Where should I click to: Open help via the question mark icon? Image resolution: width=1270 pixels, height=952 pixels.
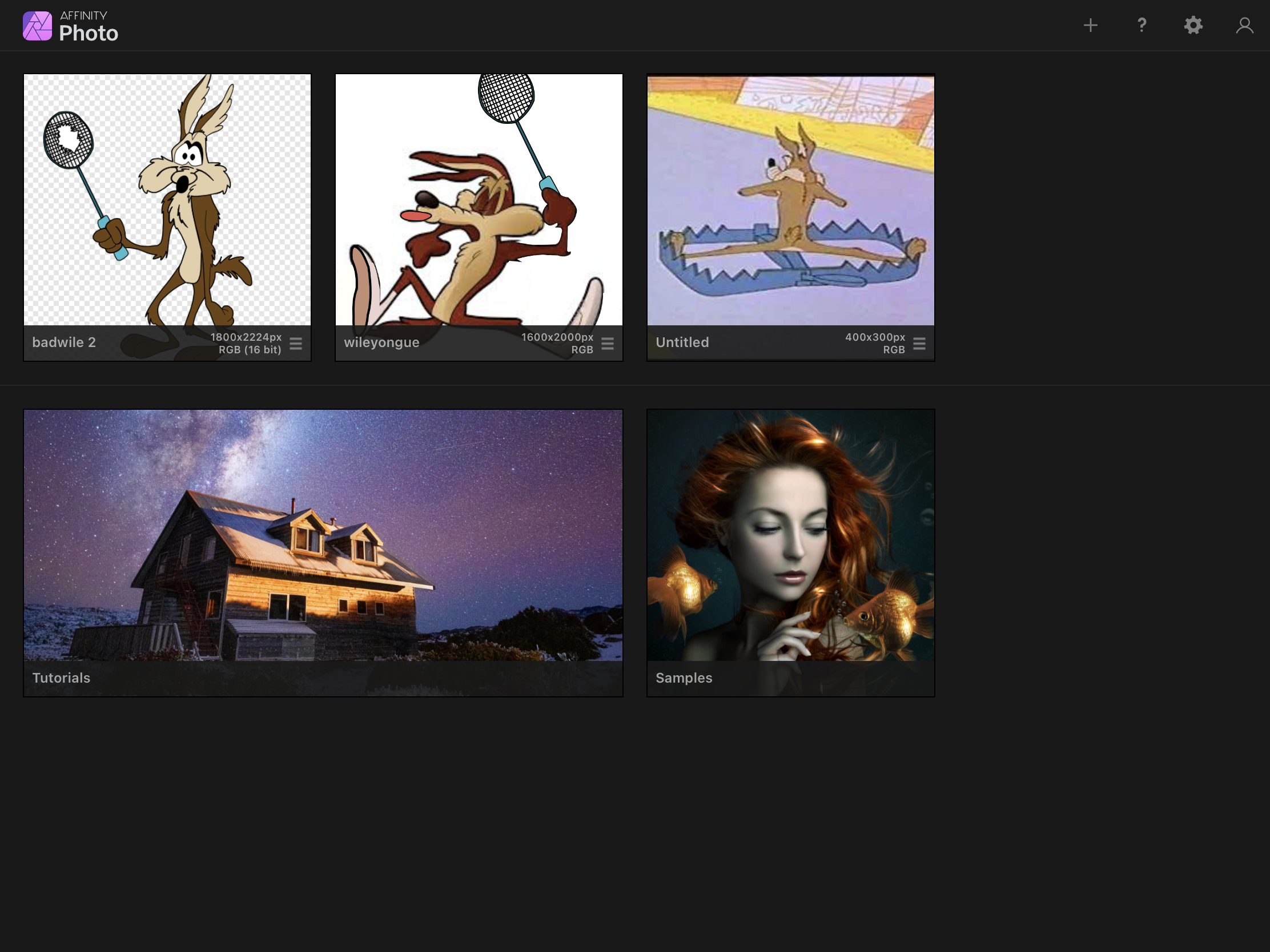1142,25
